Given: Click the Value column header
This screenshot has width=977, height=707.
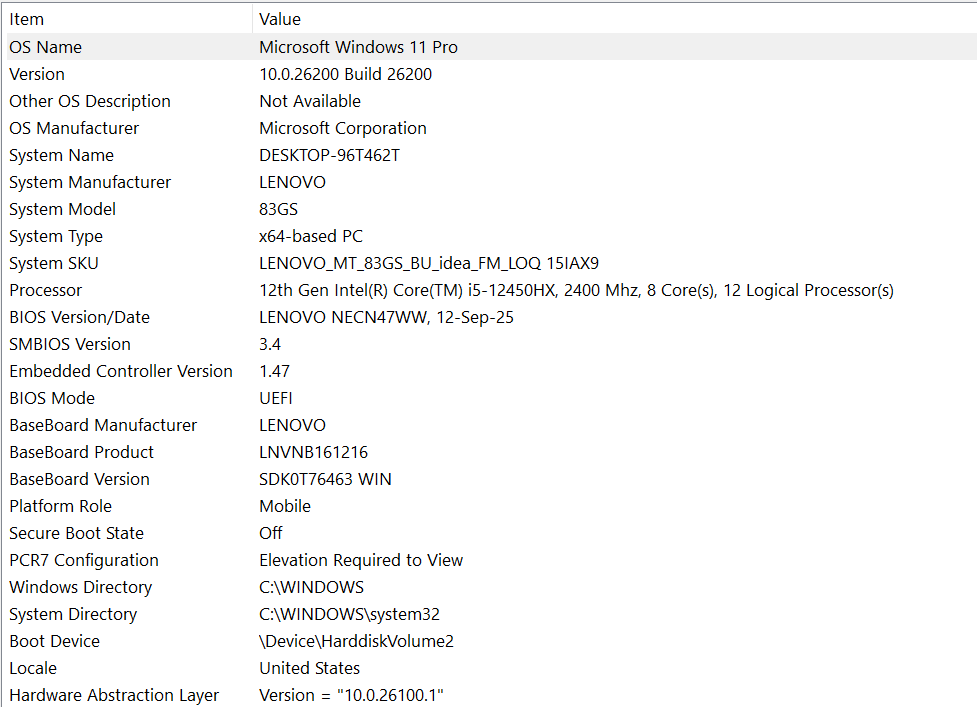Looking at the screenshot, I should [x=615, y=19].
